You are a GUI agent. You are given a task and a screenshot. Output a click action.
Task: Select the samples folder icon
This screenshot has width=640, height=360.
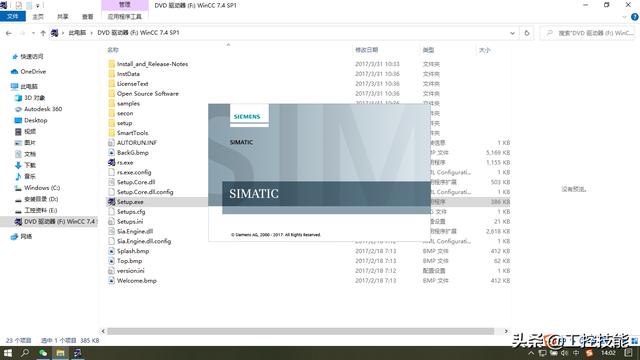click(111, 103)
